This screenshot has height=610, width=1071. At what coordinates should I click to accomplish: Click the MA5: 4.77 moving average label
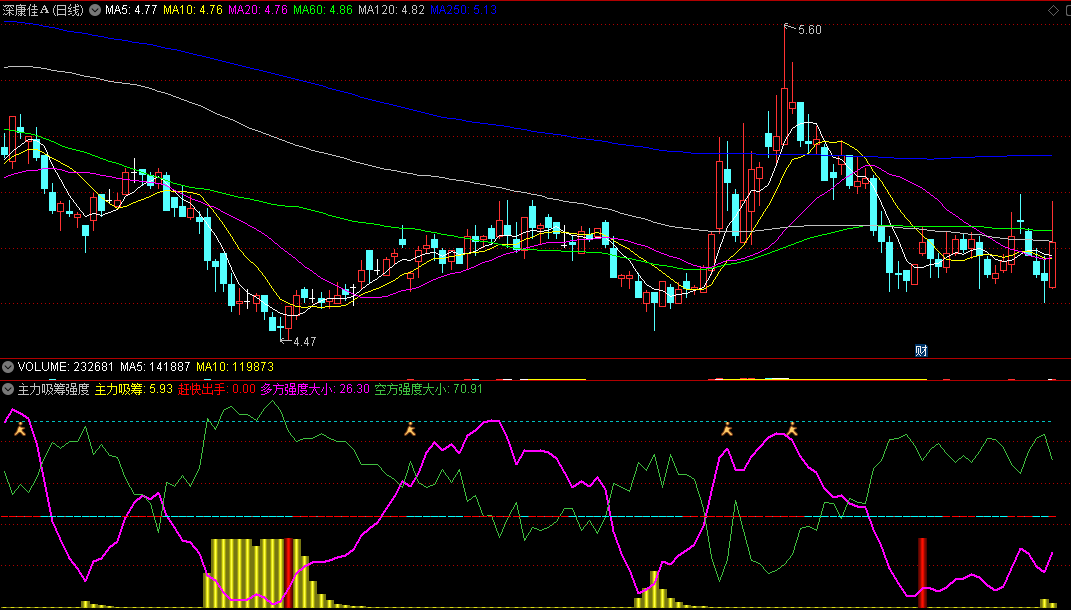(x=131, y=10)
